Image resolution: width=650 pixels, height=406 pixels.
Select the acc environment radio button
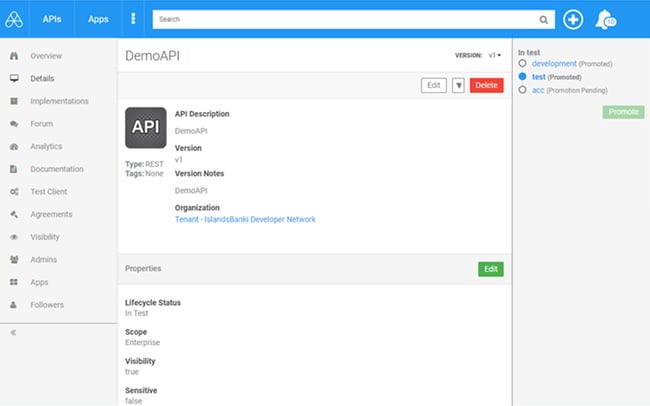tap(523, 90)
